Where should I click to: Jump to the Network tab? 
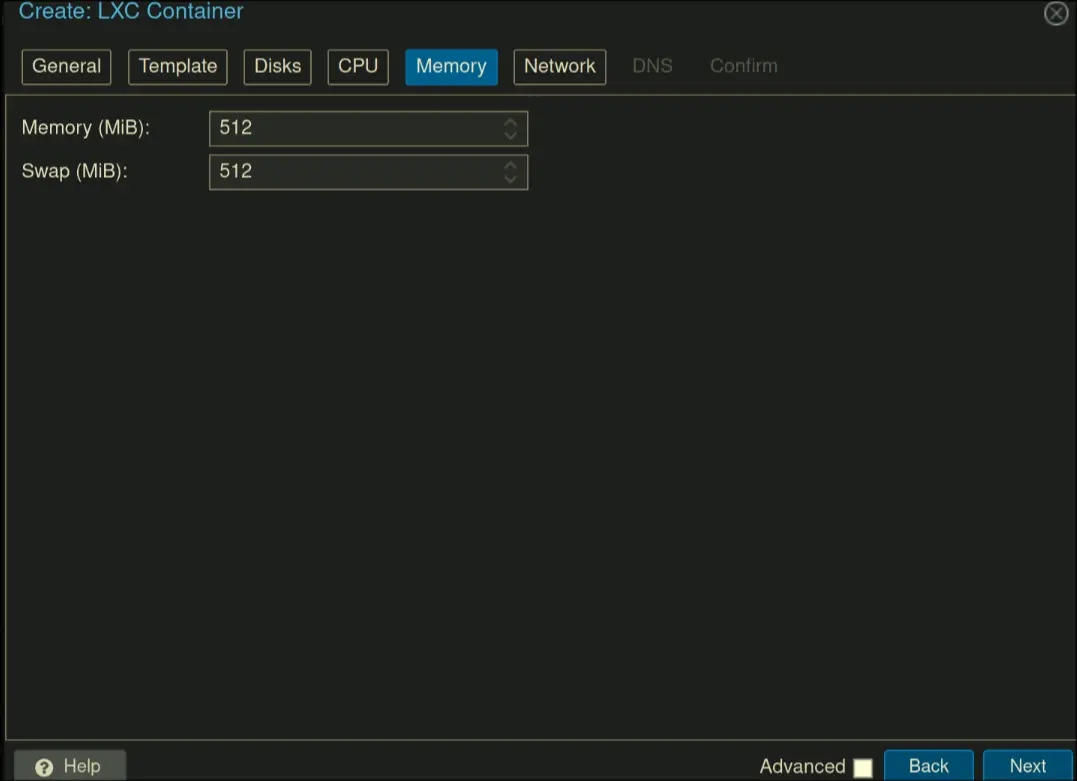559,66
